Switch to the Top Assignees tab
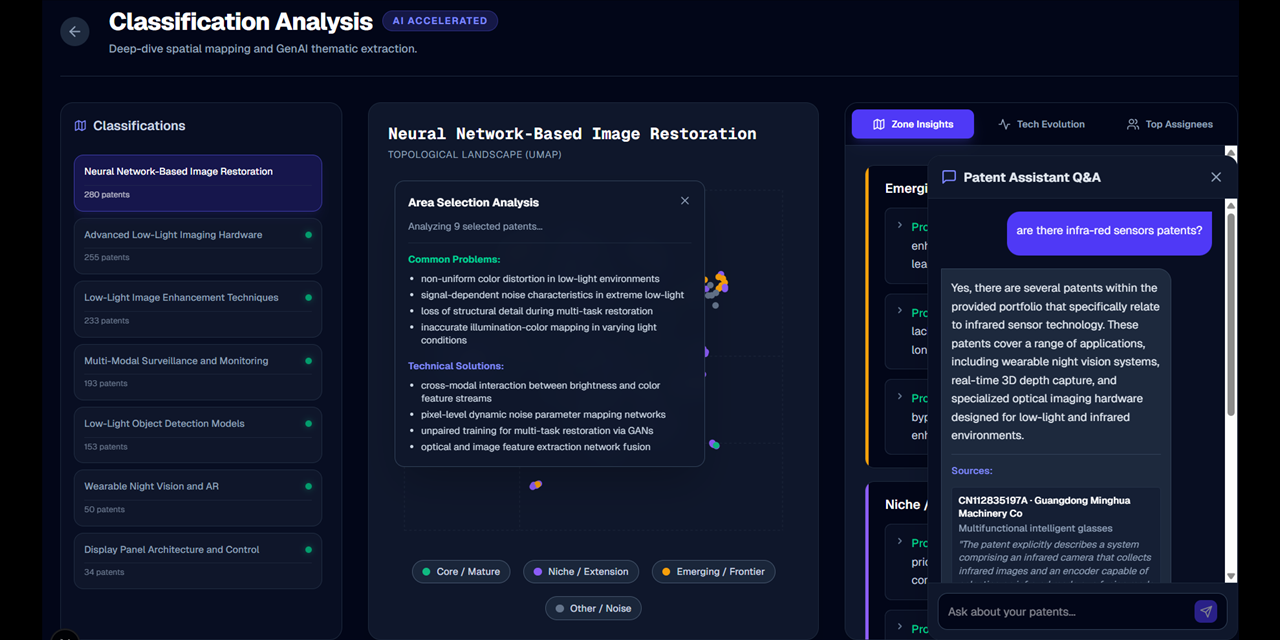Image resolution: width=1280 pixels, height=640 pixels. tap(1168, 124)
